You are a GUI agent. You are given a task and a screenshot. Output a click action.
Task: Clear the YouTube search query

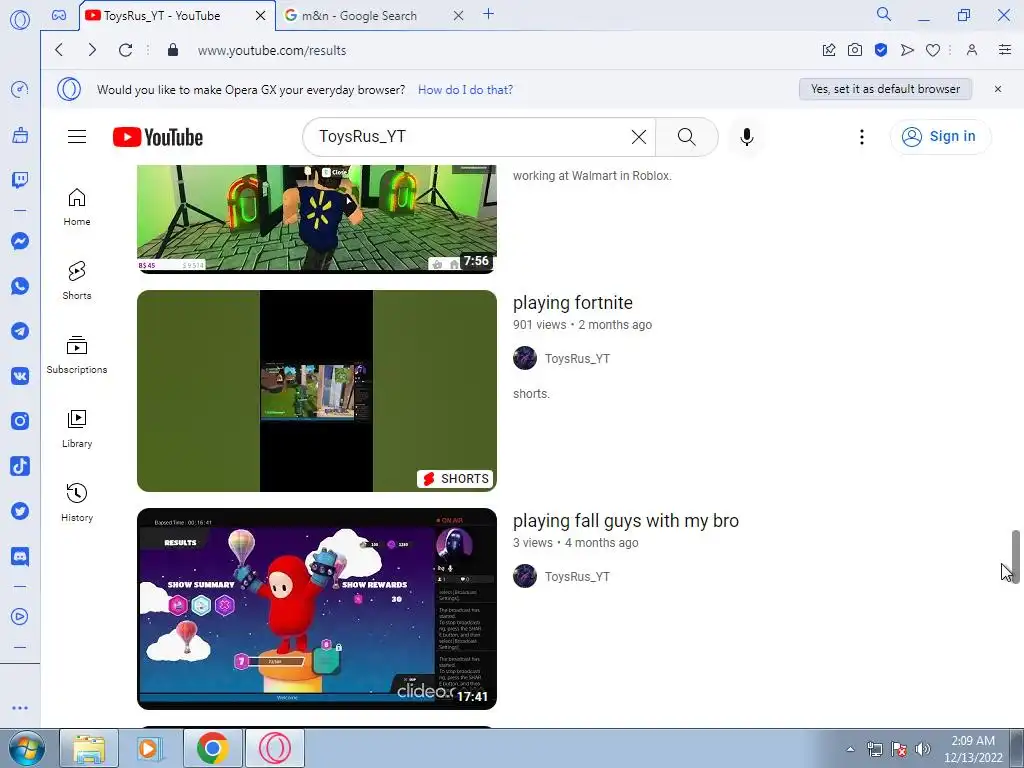point(639,136)
